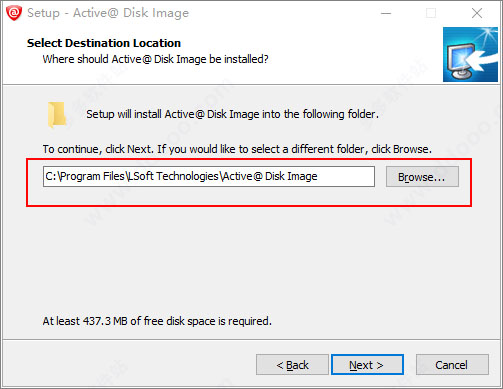Go back to the previous setup page
The width and height of the screenshot is (503, 389).
click(292, 365)
